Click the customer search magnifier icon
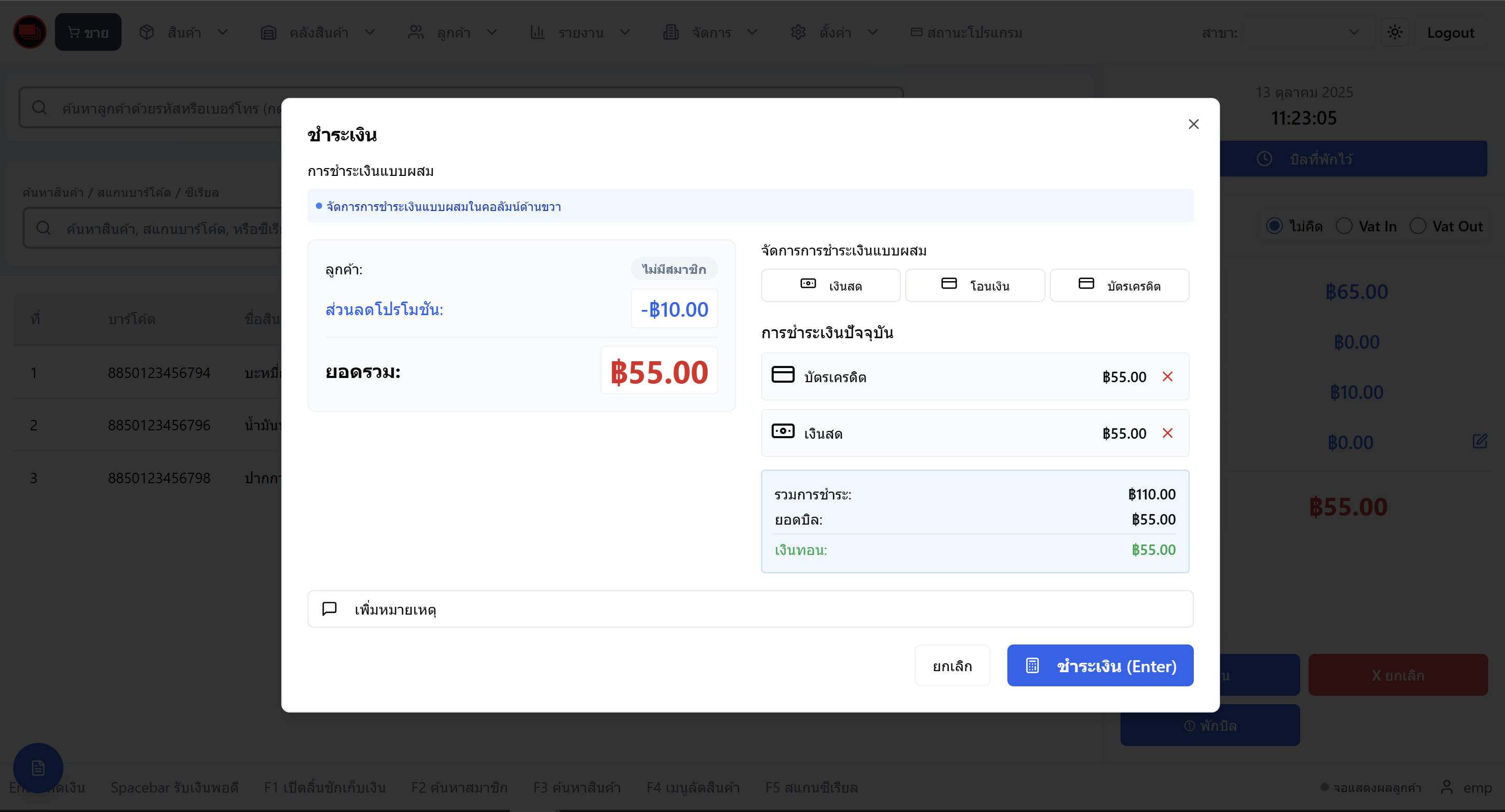The height and width of the screenshot is (812, 1505). (39, 107)
